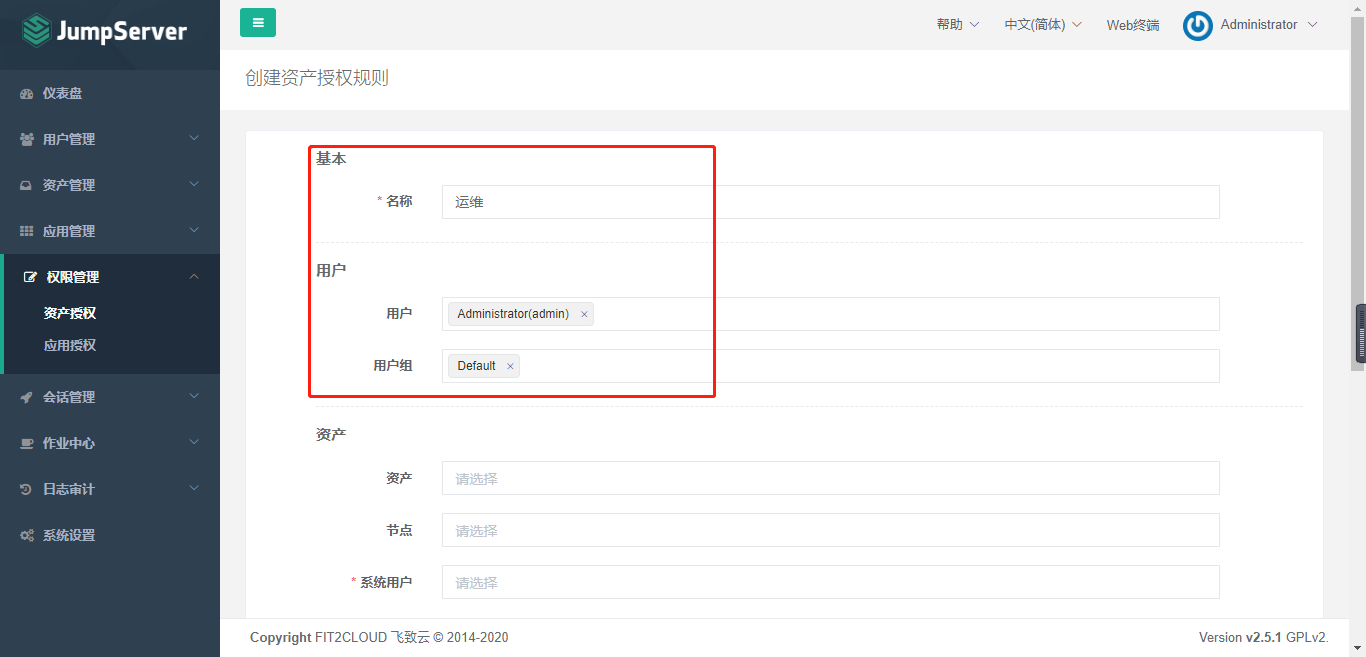Expand the 会话管理 menu chevron
Viewport: 1366px width, 657px height.
[x=194, y=397]
